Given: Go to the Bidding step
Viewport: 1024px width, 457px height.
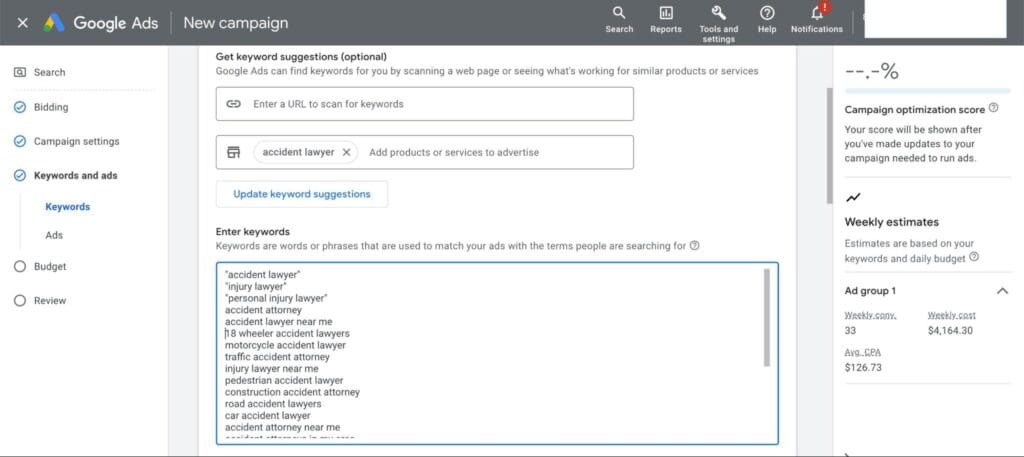Looking at the screenshot, I should coord(51,107).
